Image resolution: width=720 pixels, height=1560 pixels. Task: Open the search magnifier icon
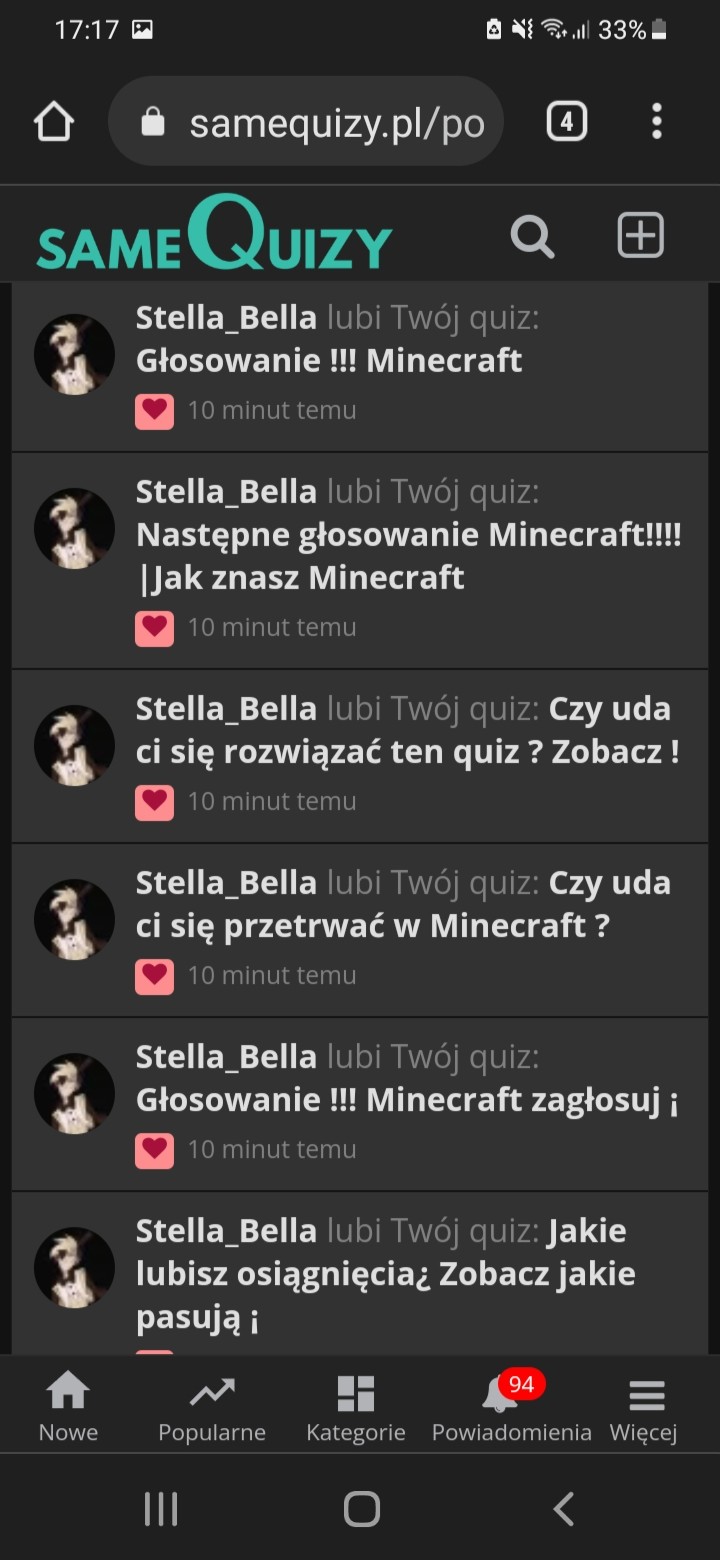coord(532,237)
